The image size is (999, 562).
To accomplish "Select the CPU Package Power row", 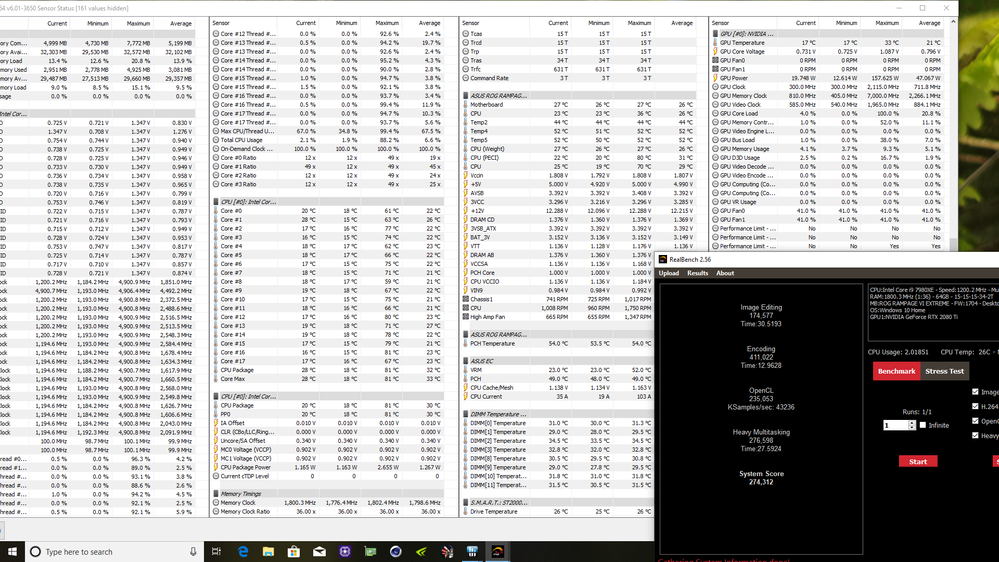I will pos(327,467).
